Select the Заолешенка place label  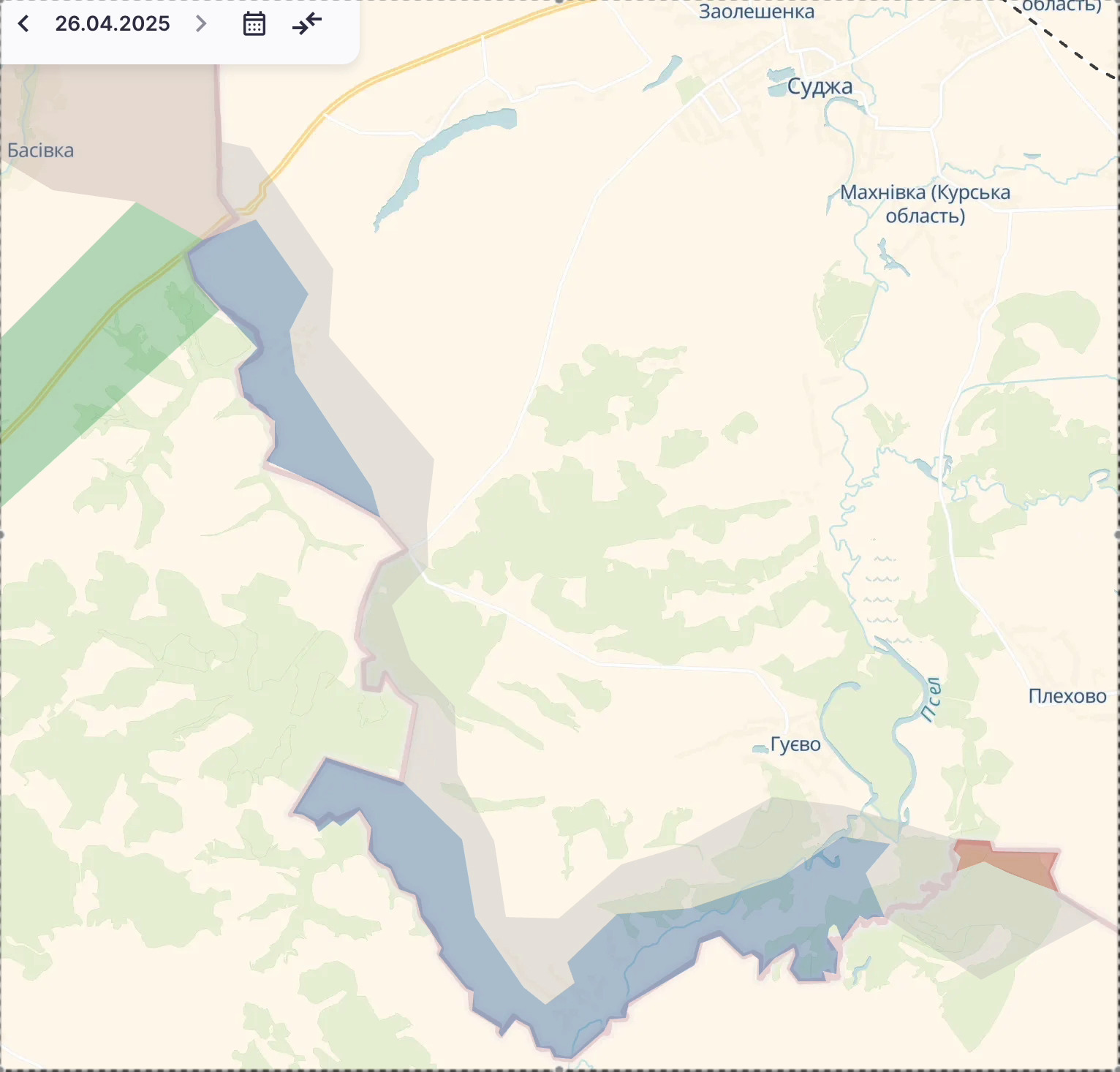(756, 12)
